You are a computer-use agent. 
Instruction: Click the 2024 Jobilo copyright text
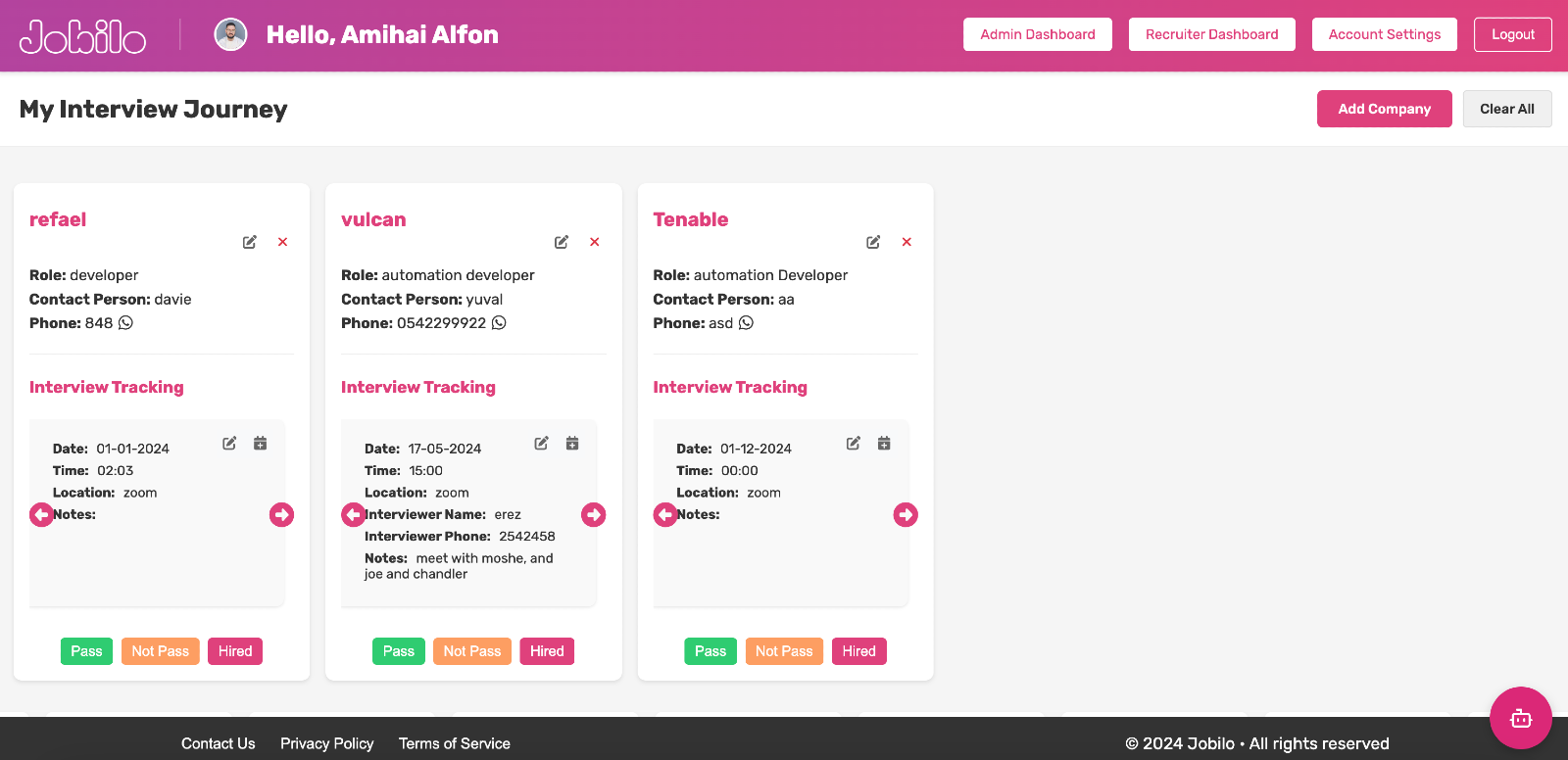[x=1257, y=743]
